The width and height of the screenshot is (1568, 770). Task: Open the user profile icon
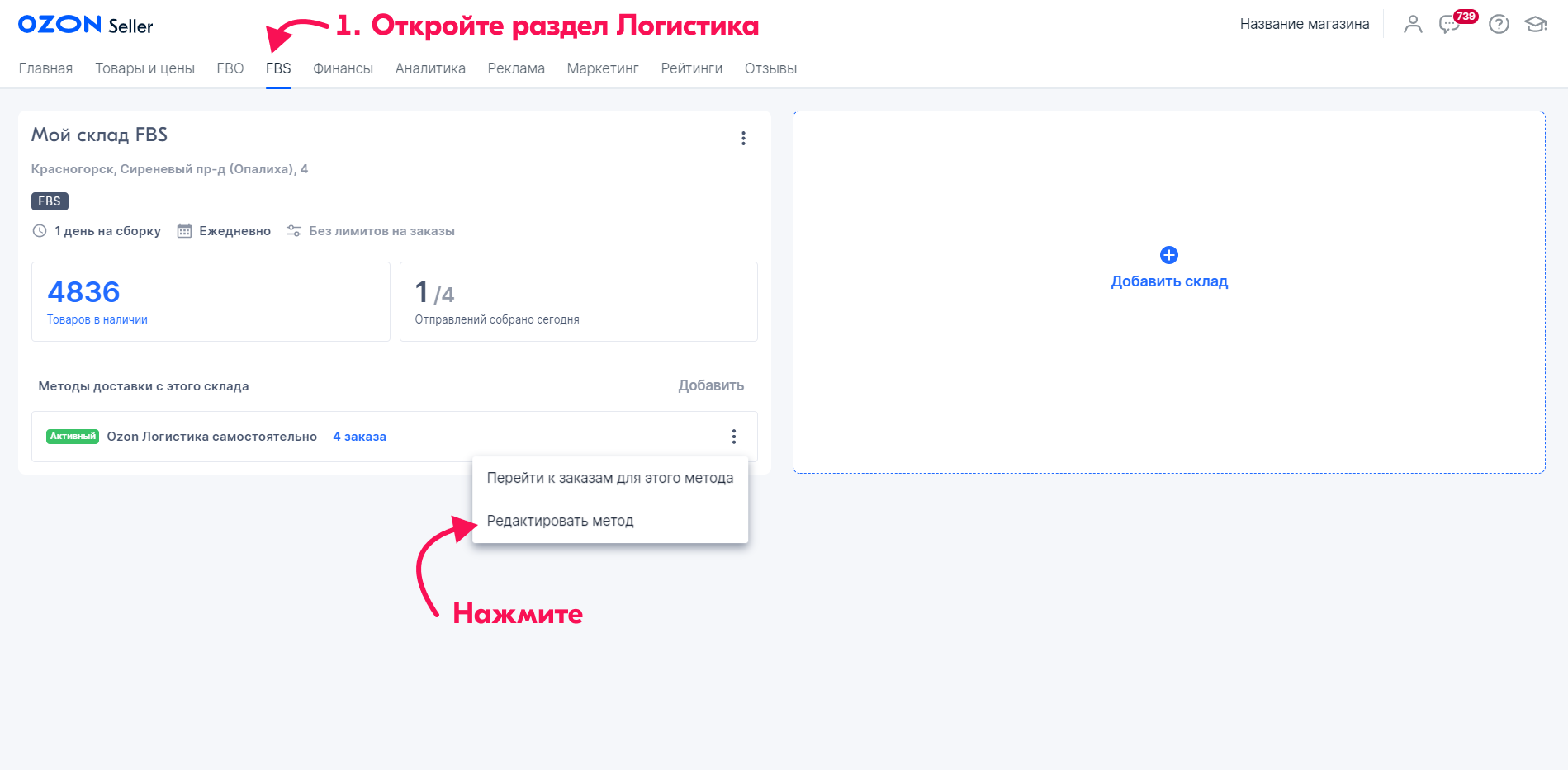1413,25
